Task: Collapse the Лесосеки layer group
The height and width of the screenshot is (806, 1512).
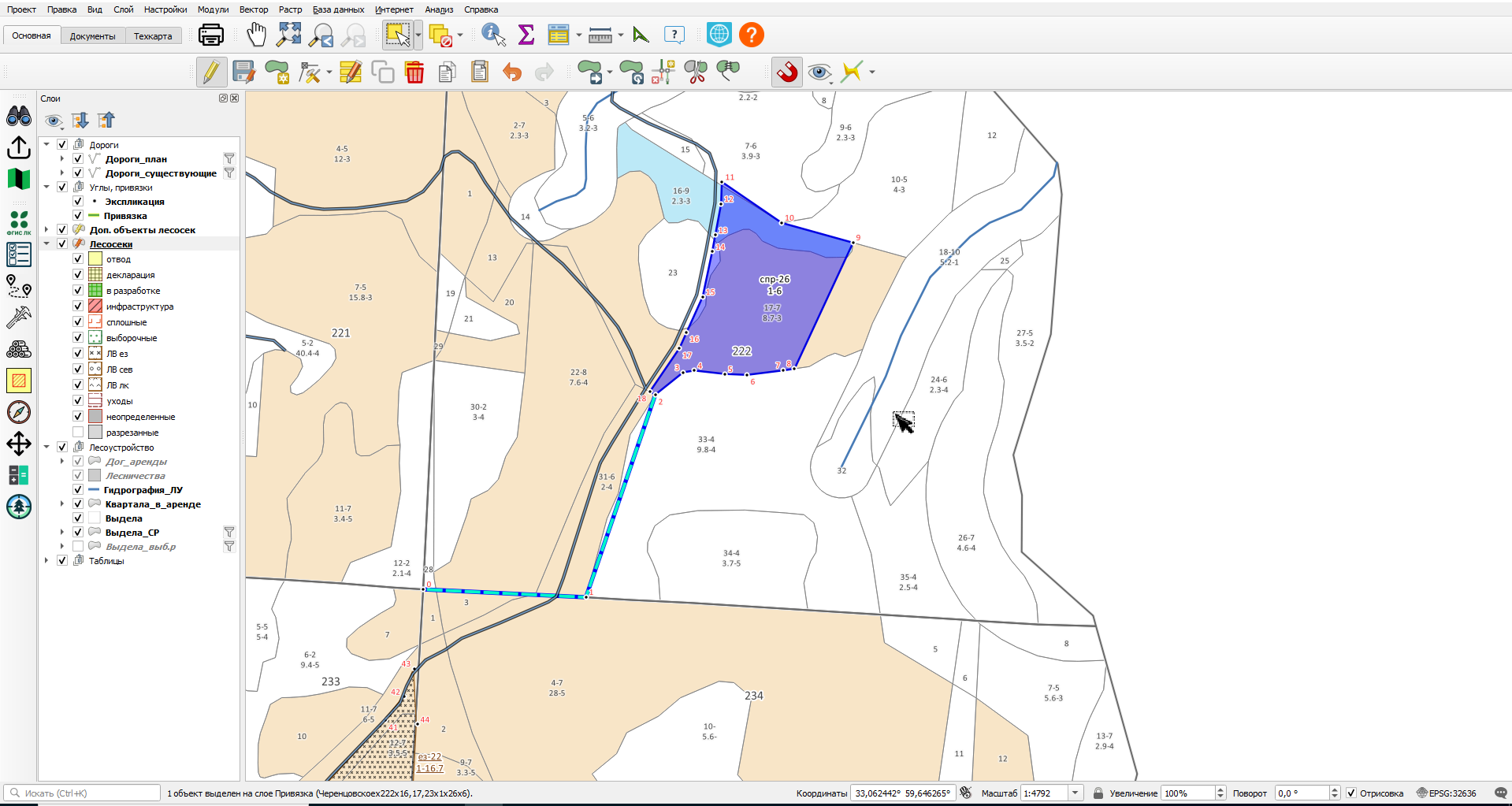Action: tap(46, 244)
